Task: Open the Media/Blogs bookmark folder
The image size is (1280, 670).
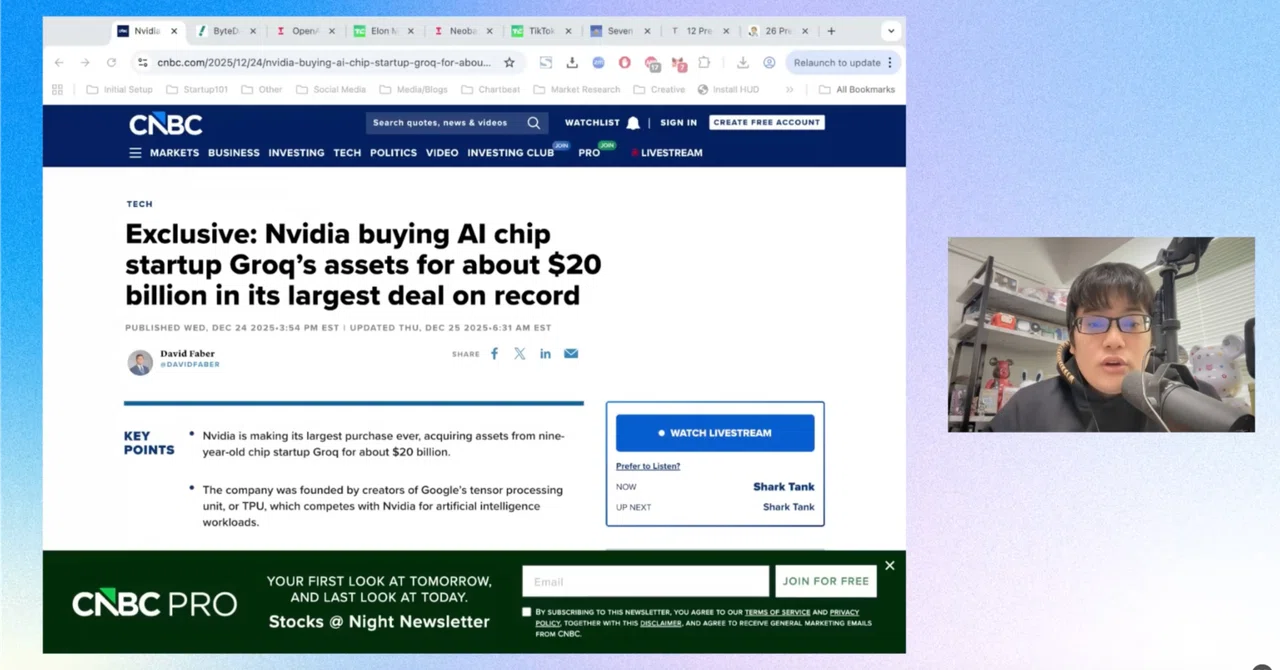Action: point(413,89)
